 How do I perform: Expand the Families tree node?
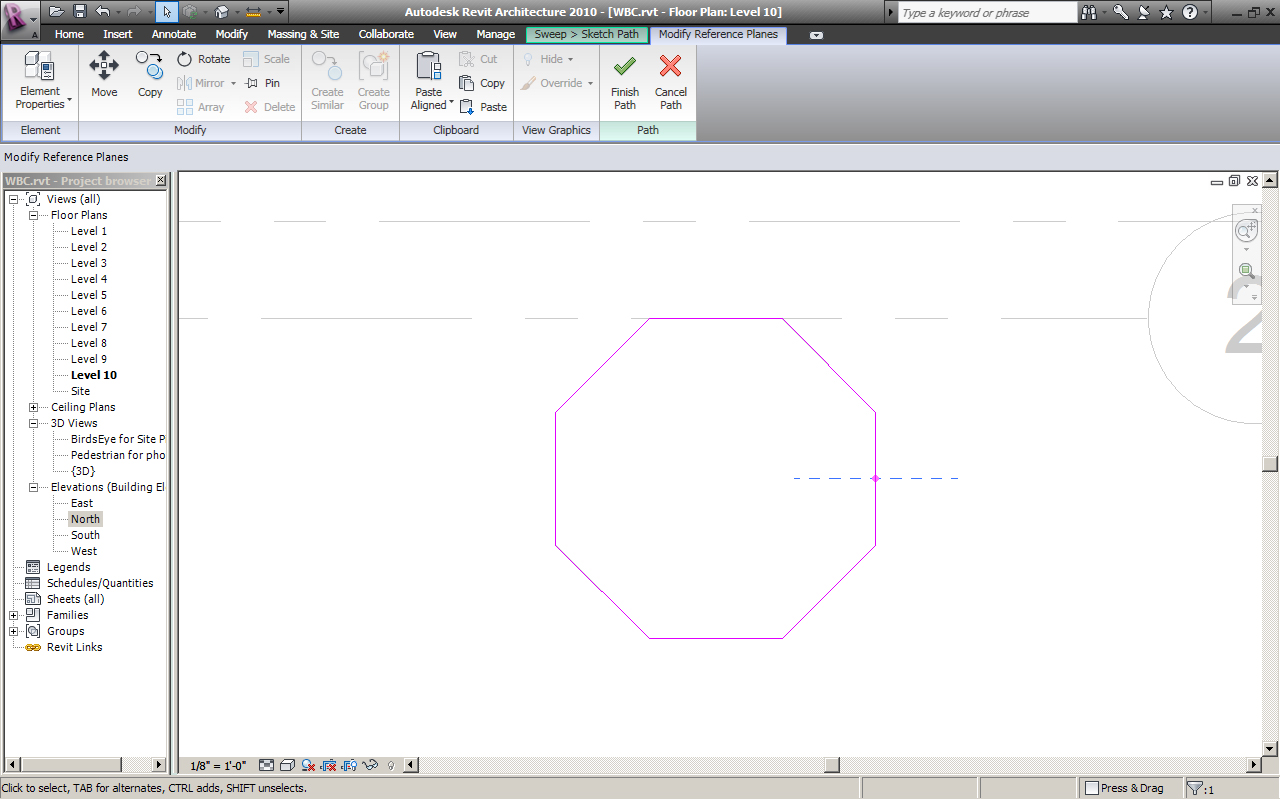click(14, 615)
